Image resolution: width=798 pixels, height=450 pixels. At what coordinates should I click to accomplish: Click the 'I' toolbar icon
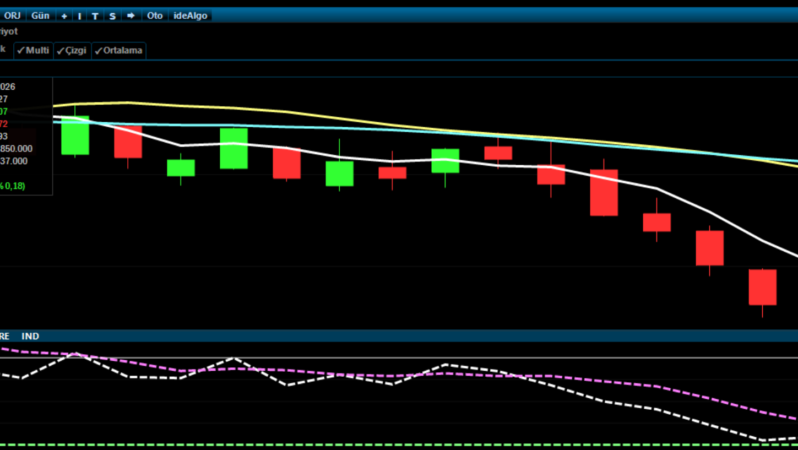point(79,16)
